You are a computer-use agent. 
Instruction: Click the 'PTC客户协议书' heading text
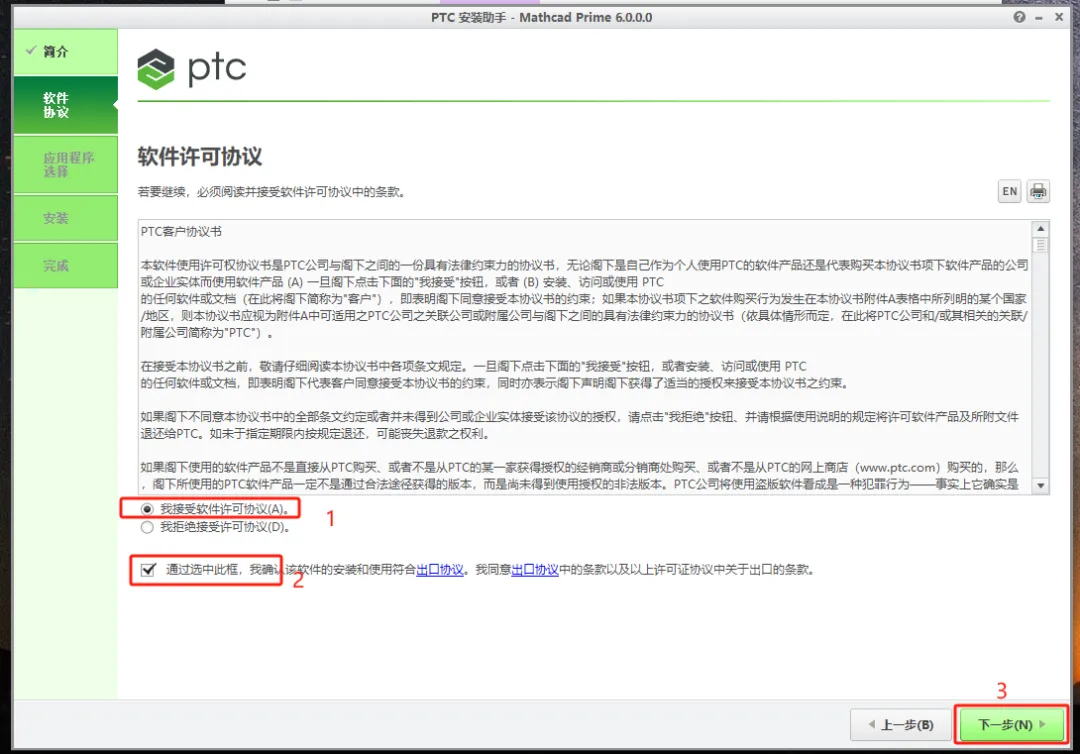[x=181, y=231]
